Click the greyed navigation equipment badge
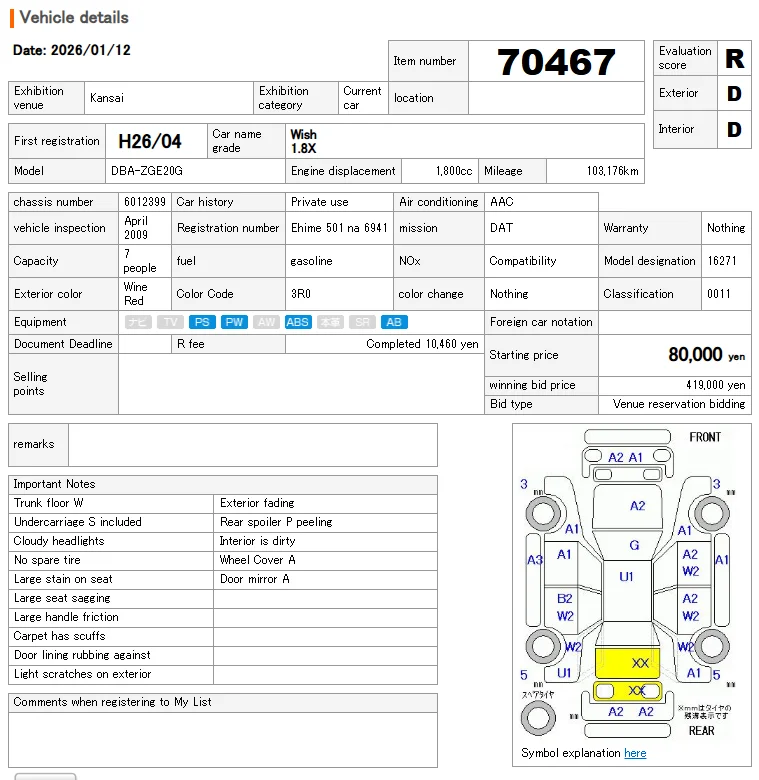The width and height of the screenshot is (759, 780). [138, 322]
